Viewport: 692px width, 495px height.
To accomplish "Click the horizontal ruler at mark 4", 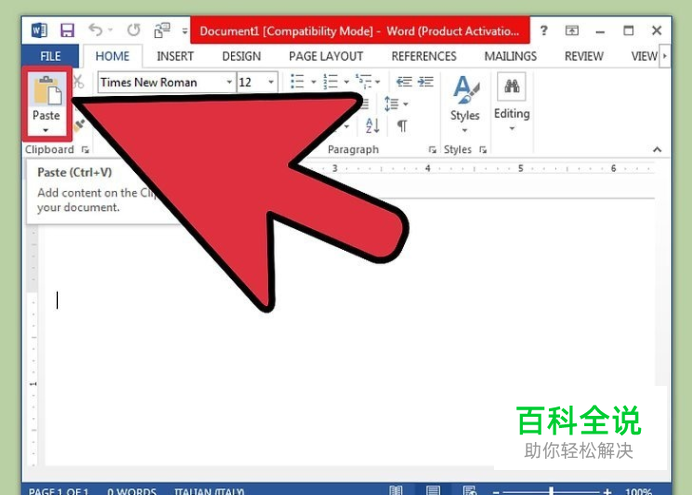I will click(x=427, y=168).
